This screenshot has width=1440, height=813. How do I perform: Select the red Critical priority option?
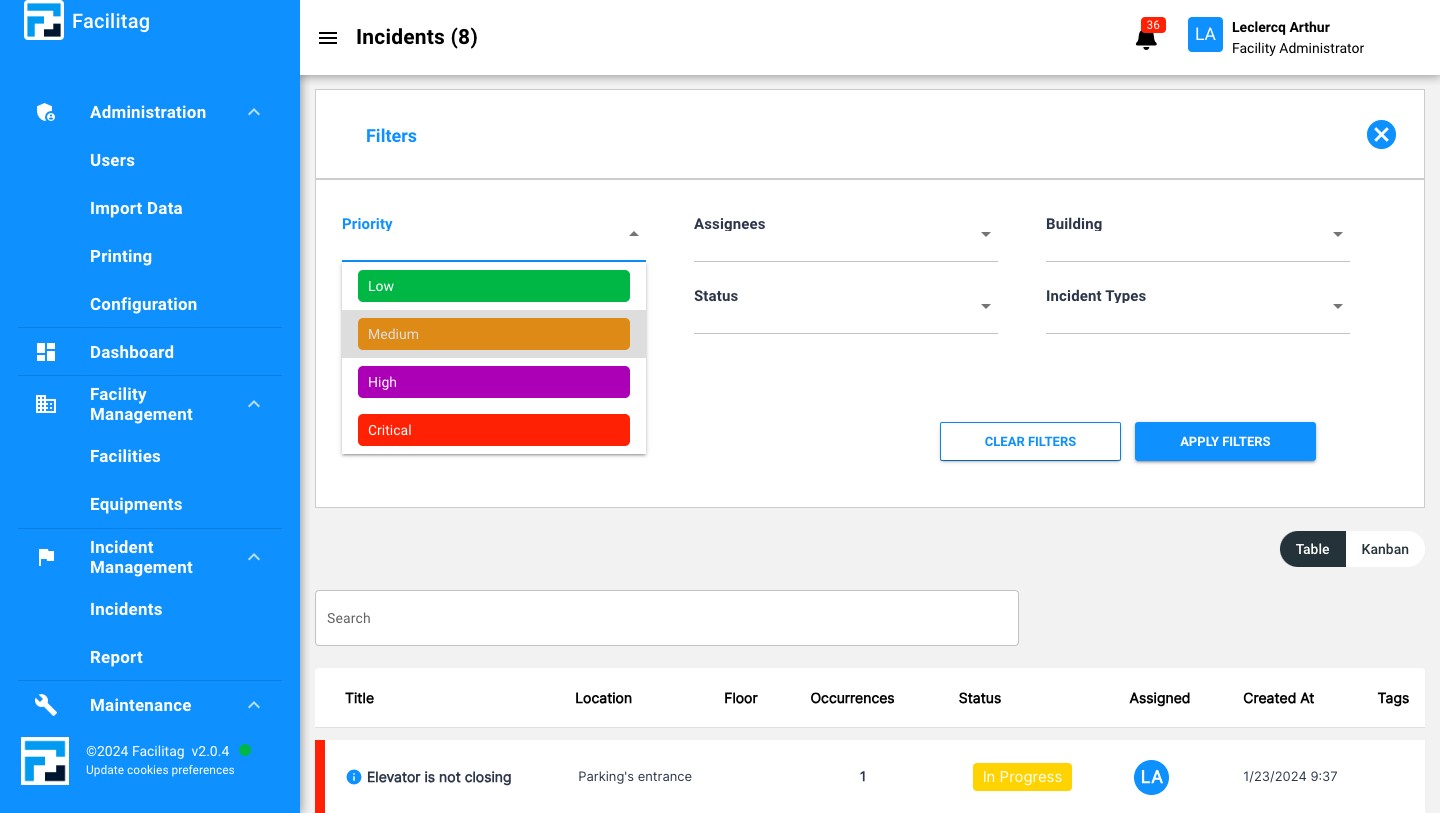[x=494, y=430]
